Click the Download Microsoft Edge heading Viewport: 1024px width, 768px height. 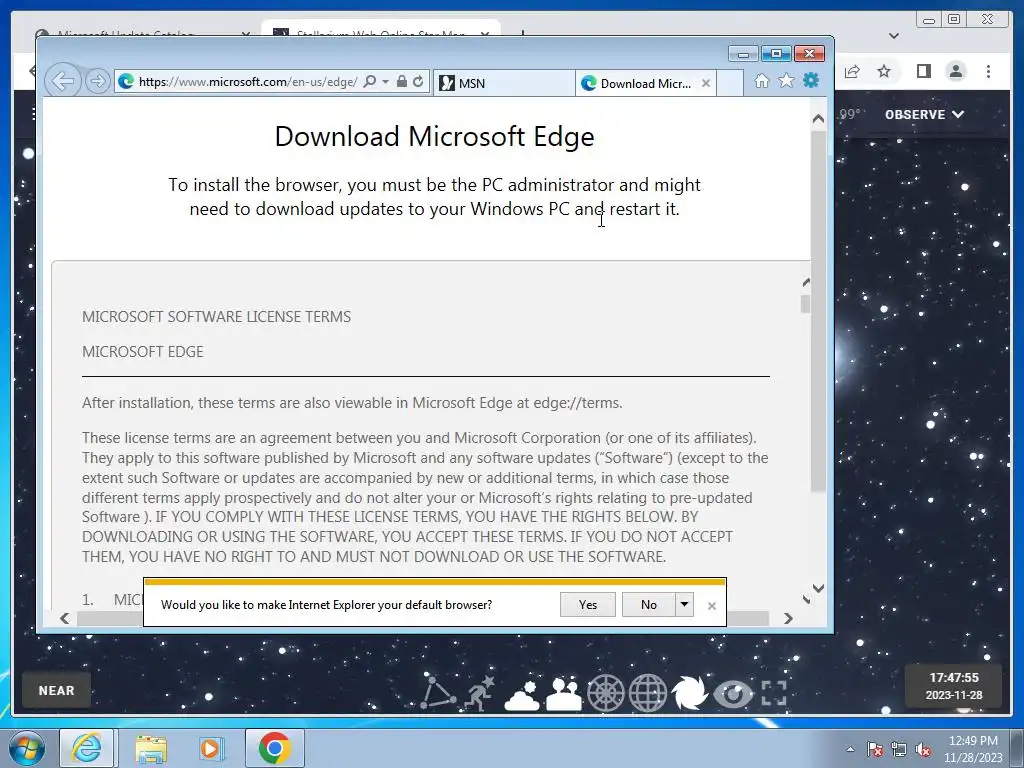[x=434, y=136]
